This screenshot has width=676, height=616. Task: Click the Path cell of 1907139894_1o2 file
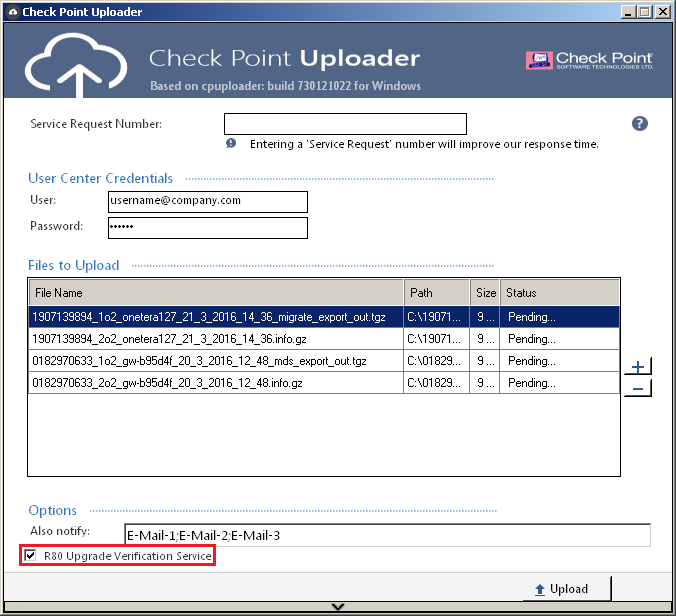point(436,317)
